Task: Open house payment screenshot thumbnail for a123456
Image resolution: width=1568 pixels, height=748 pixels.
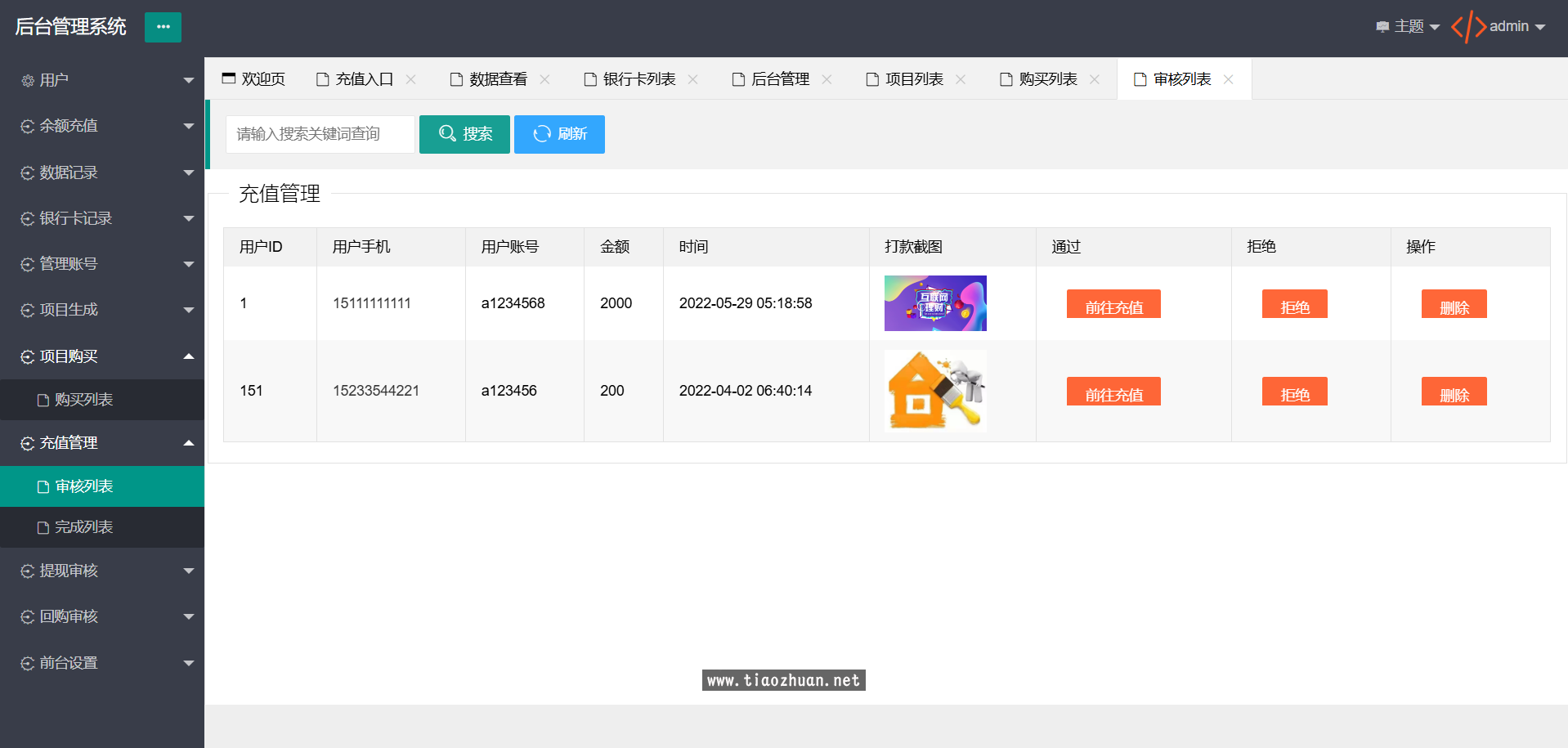Action: (x=935, y=391)
